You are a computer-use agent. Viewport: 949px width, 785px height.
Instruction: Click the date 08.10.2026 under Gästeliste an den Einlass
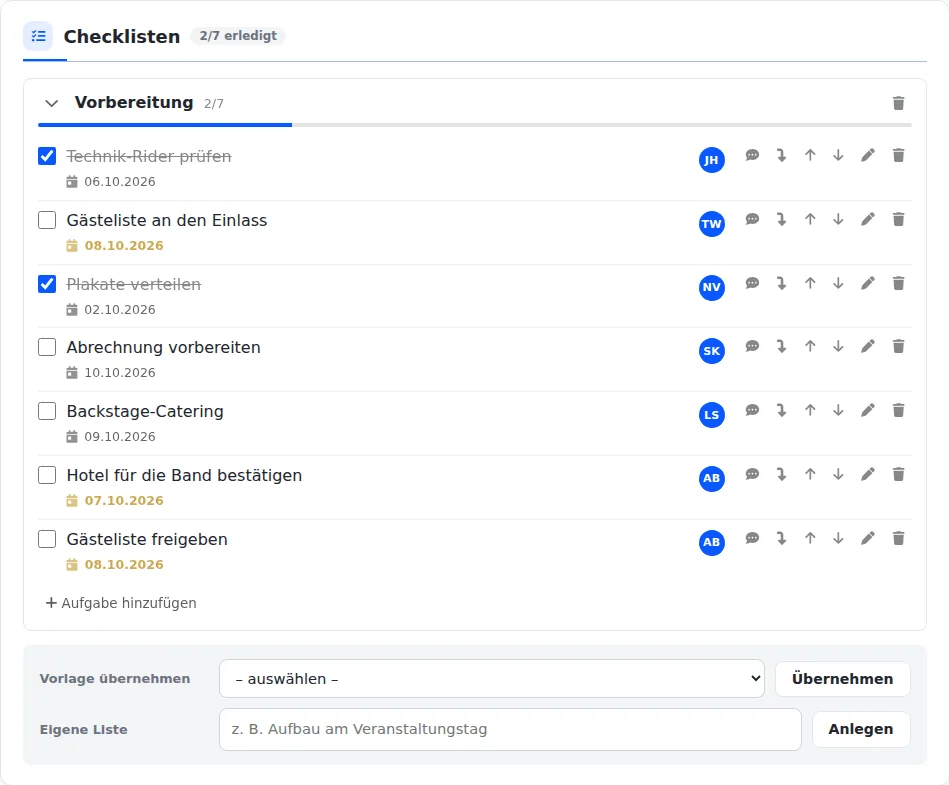point(124,246)
